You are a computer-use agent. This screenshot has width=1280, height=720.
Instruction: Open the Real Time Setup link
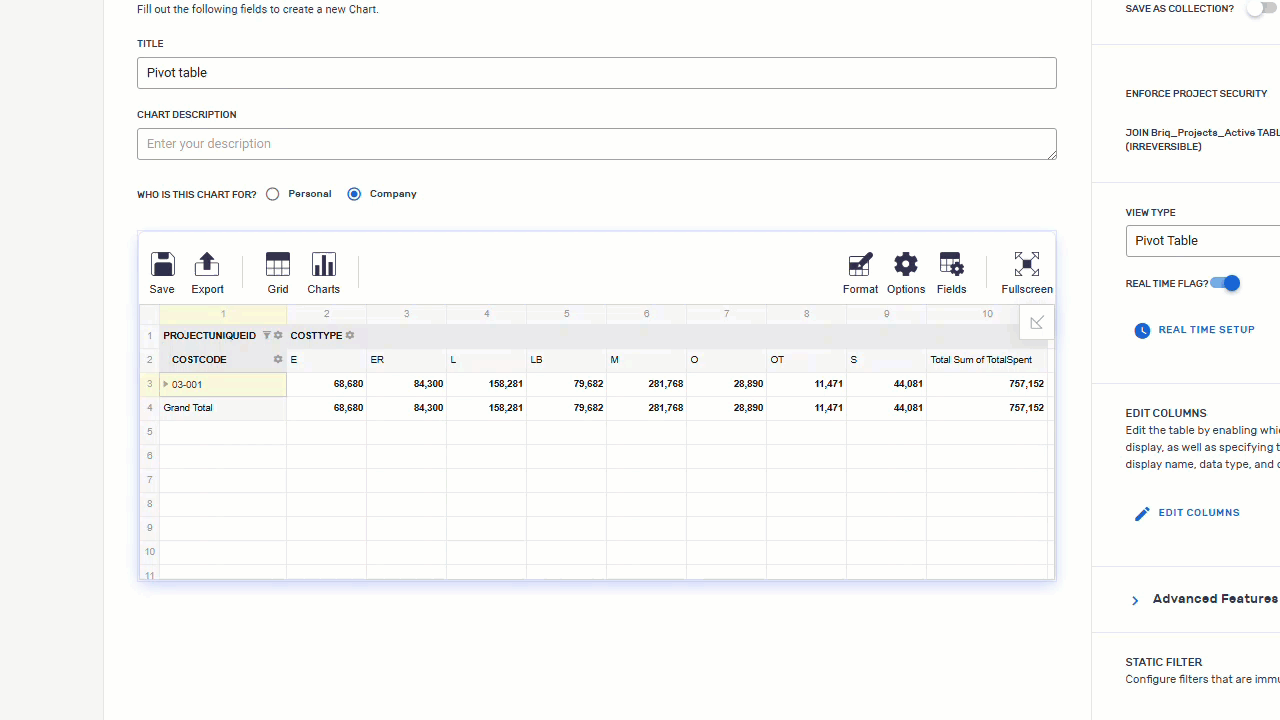tap(1206, 330)
